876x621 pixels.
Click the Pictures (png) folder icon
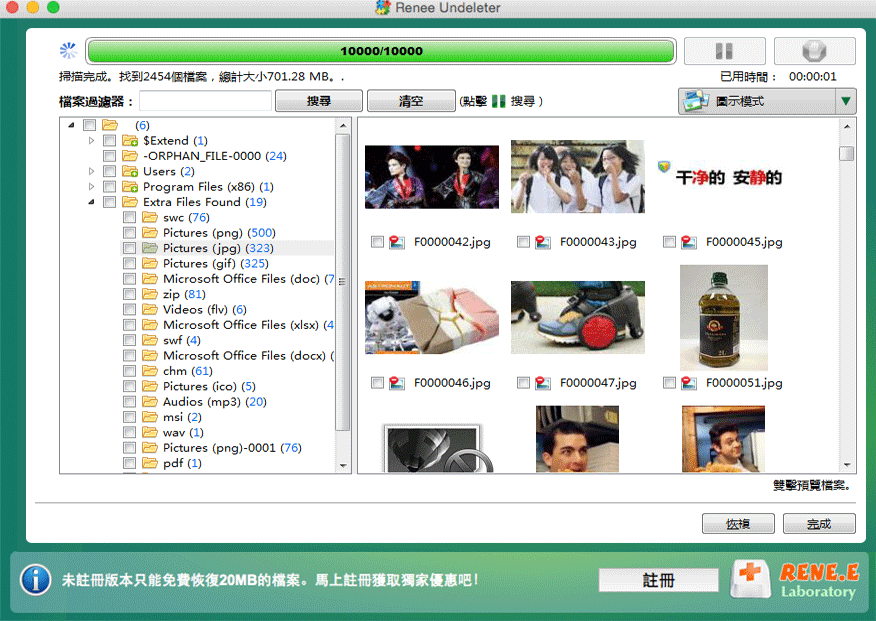click(x=149, y=232)
